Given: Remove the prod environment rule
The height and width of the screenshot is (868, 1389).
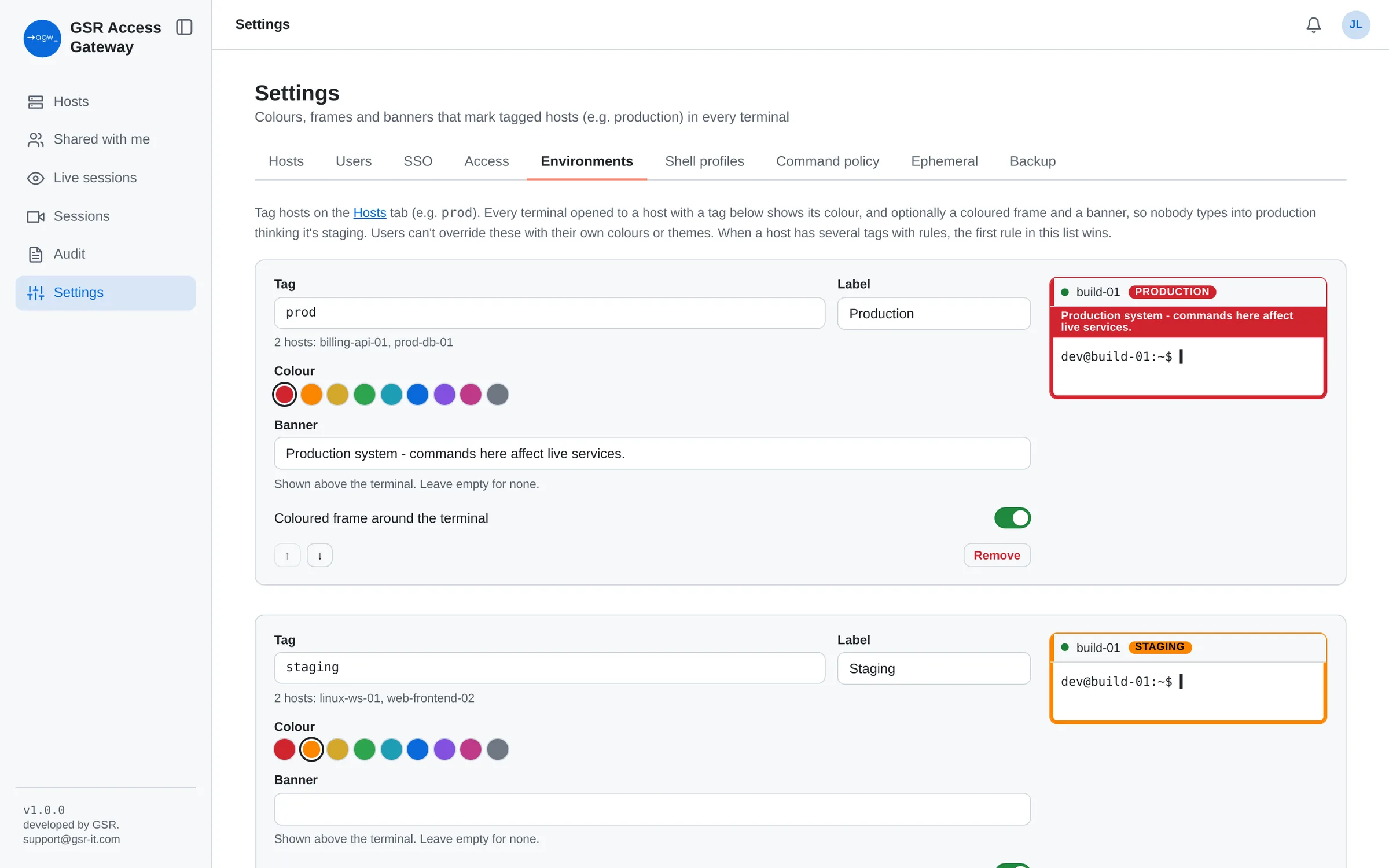Looking at the screenshot, I should [x=997, y=556].
